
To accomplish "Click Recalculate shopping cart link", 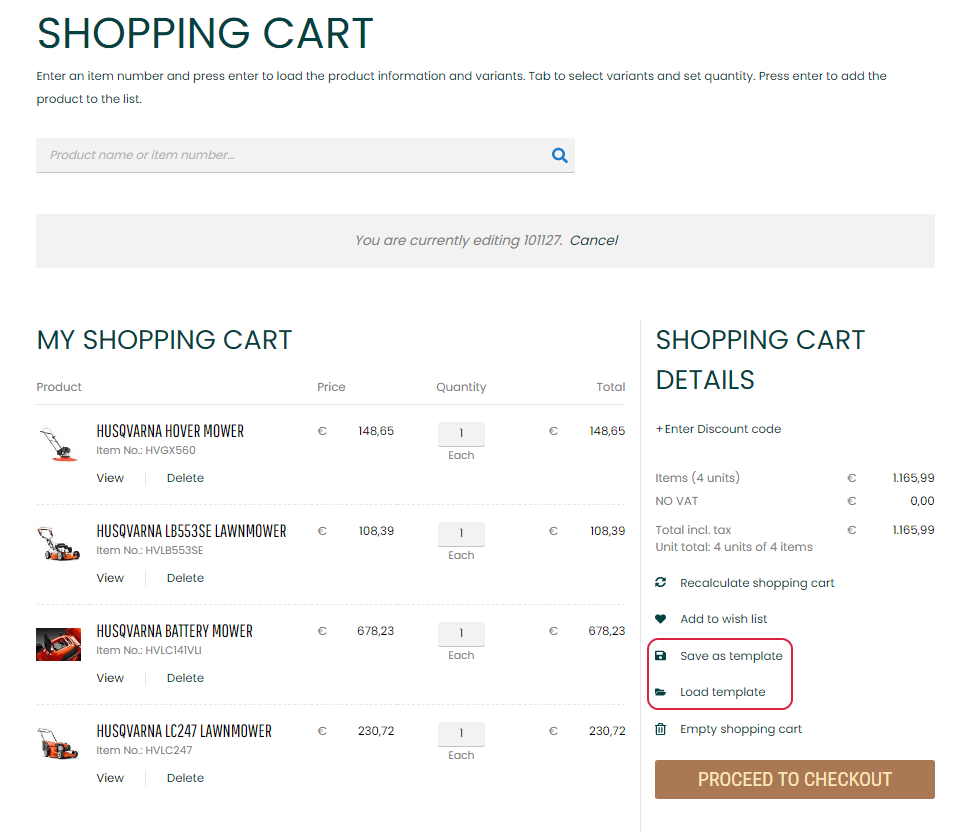I will pyautogui.click(x=757, y=583).
